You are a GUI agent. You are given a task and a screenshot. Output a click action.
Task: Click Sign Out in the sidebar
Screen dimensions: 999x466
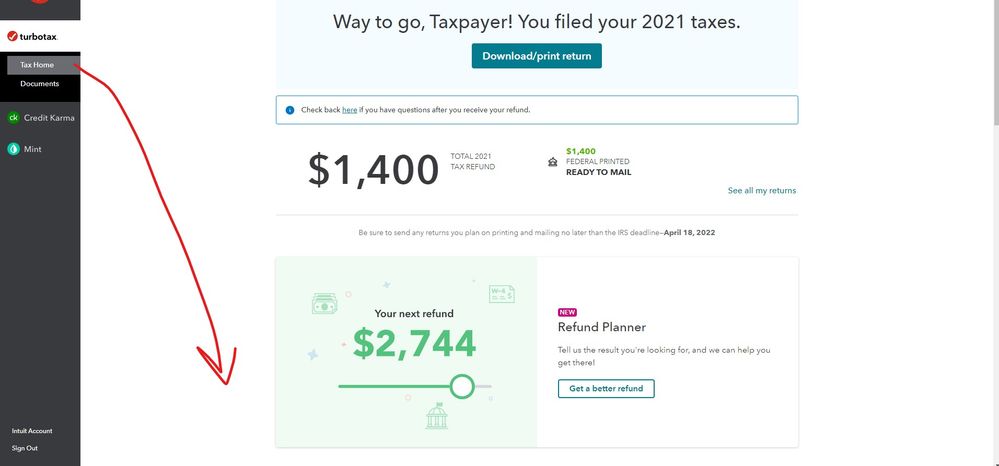coord(24,448)
